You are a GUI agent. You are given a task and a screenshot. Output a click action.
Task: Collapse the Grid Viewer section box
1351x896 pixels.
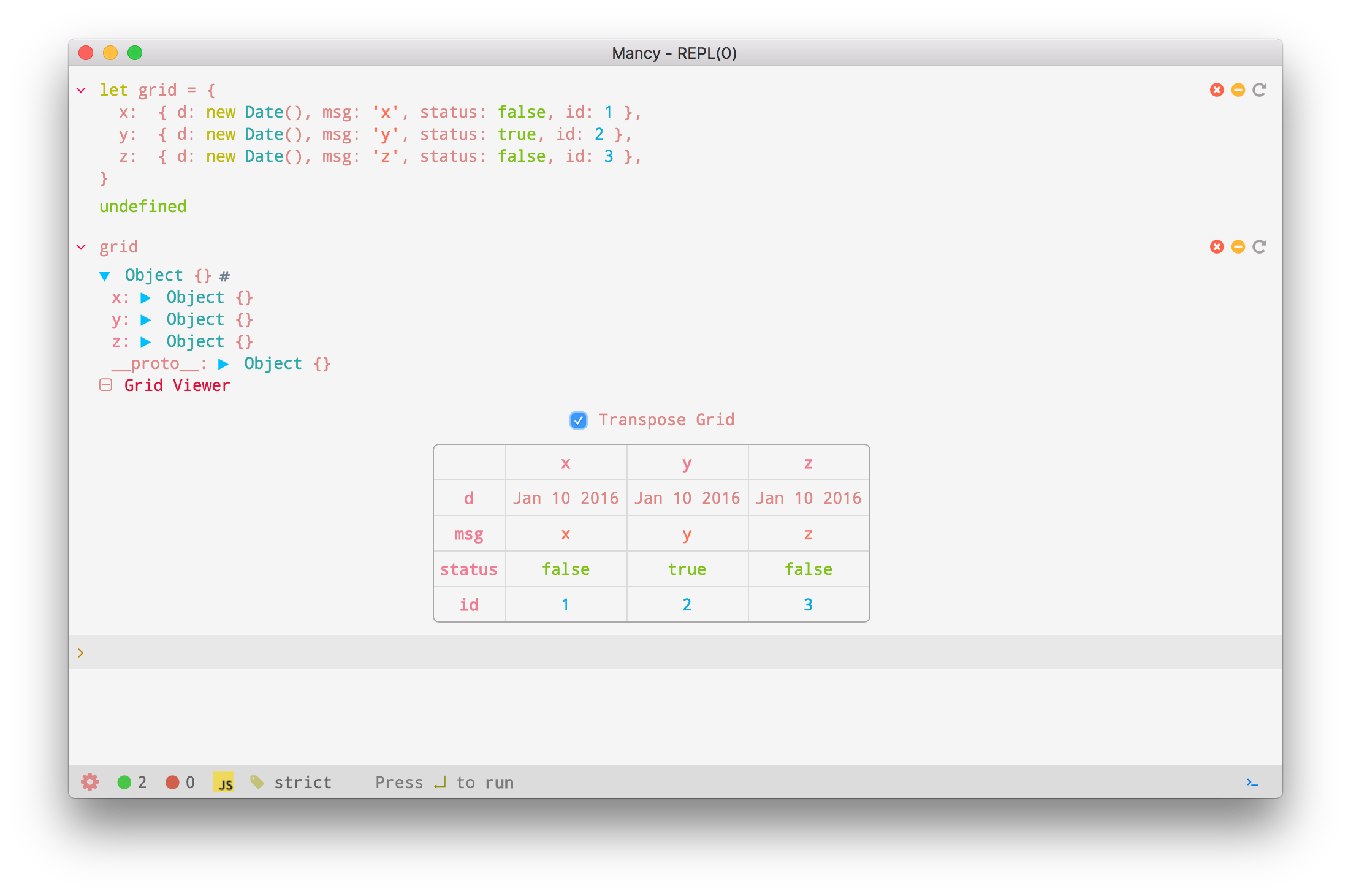coord(105,385)
